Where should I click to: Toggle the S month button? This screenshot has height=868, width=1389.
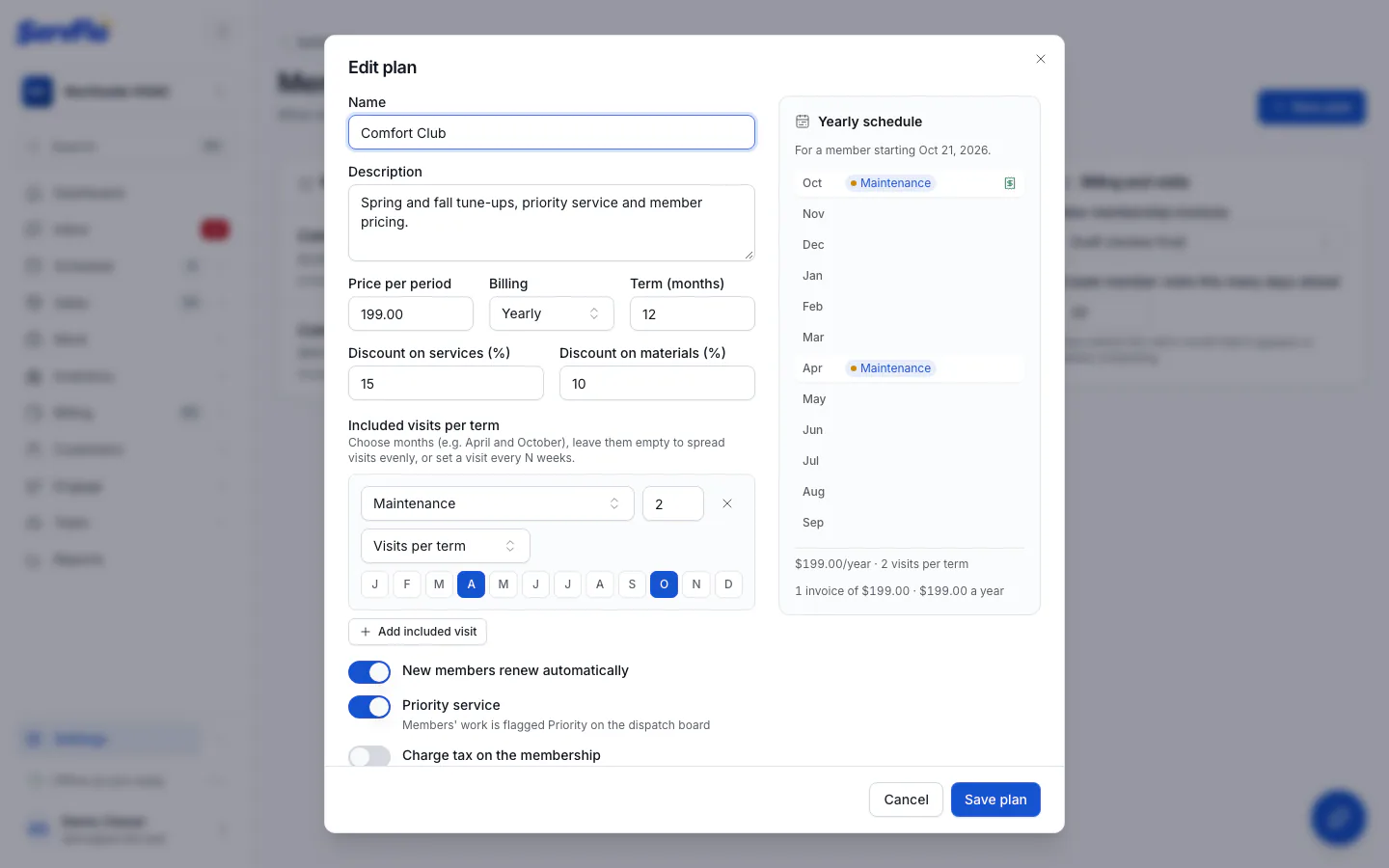632,584
